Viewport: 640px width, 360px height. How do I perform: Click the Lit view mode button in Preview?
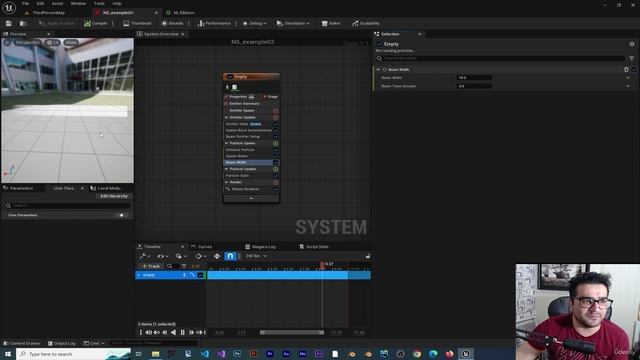click(x=53, y=42)
